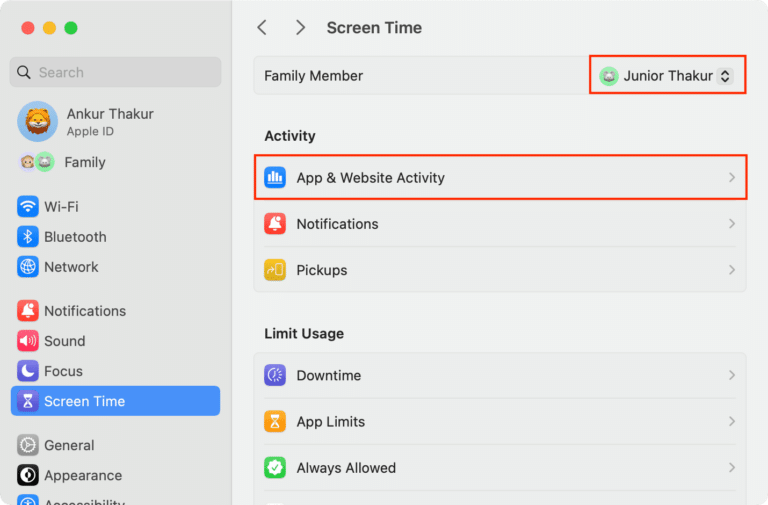Image resolution: width=768 pixels, height=505 pixels.
Task: Open the Family Member dropdown stepper arrows
Action: click(x=725, y=76)
